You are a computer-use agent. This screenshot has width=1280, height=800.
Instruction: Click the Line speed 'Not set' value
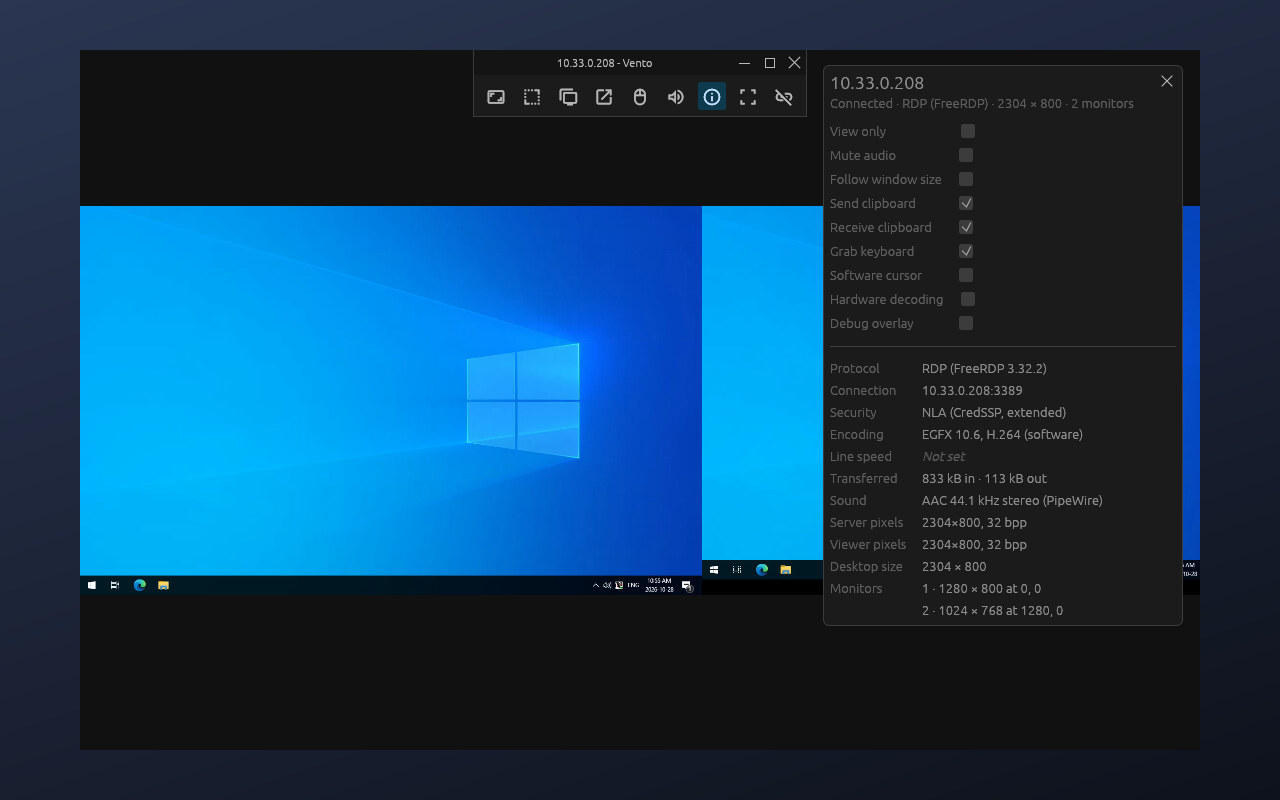[x=944, y=457]
